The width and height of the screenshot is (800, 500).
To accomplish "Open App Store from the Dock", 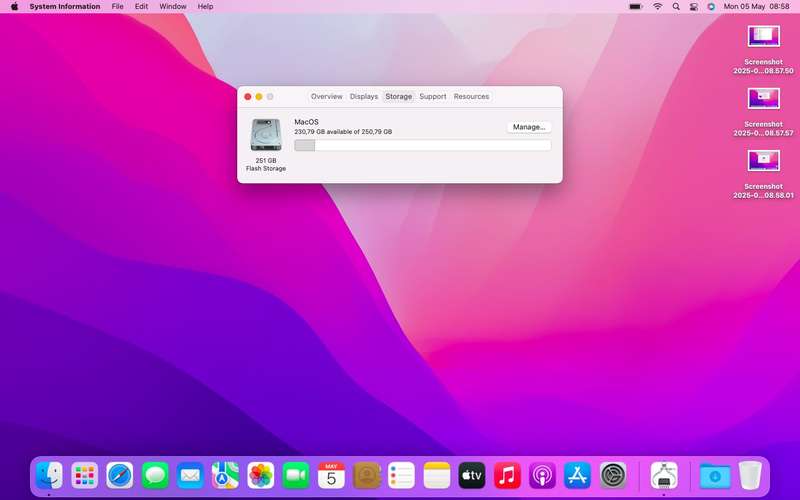I will 578,476.
